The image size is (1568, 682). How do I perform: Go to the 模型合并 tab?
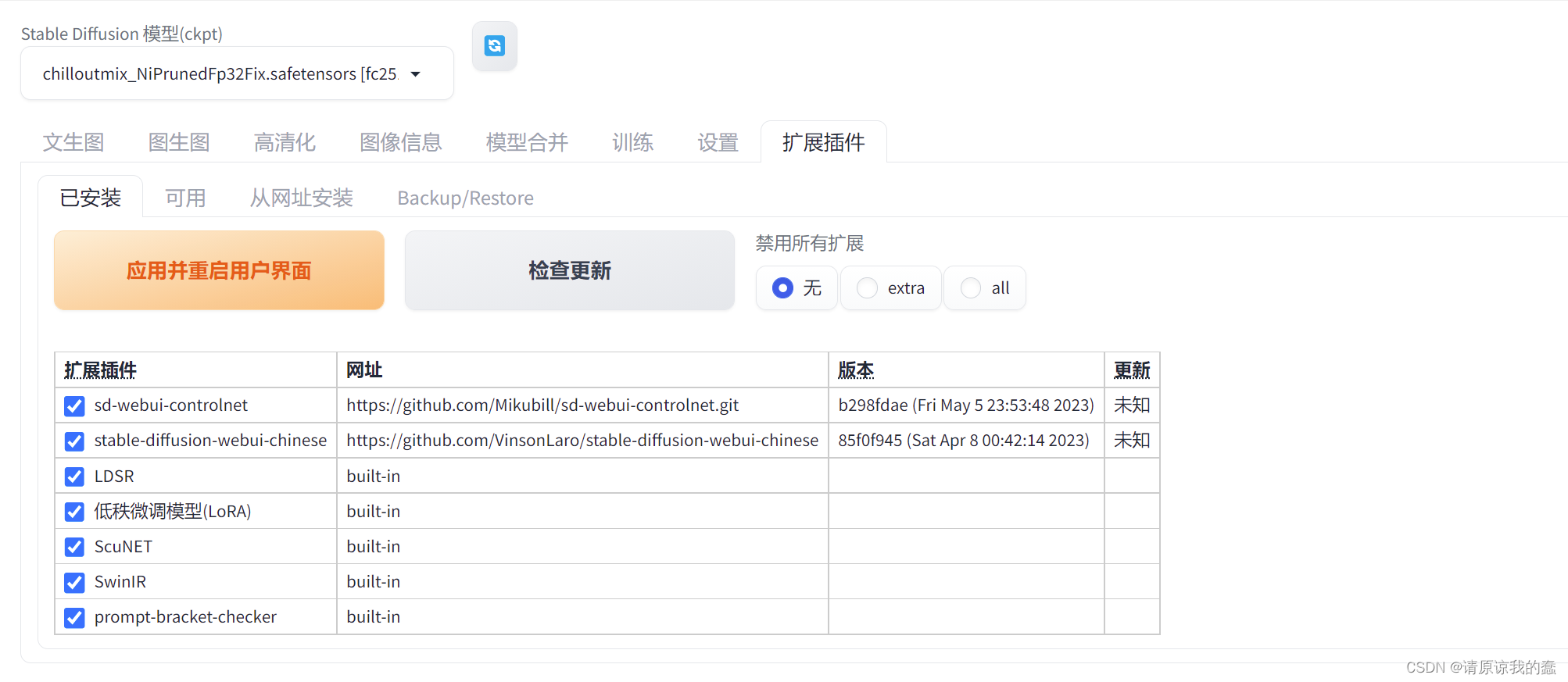coord(527,142)
